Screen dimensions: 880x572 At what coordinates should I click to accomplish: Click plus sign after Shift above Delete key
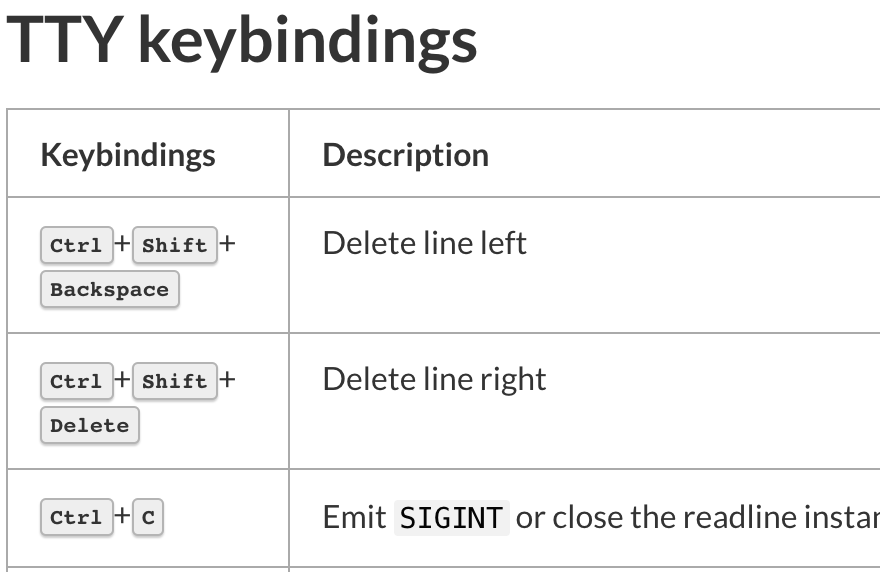click(x=227, y=379)
